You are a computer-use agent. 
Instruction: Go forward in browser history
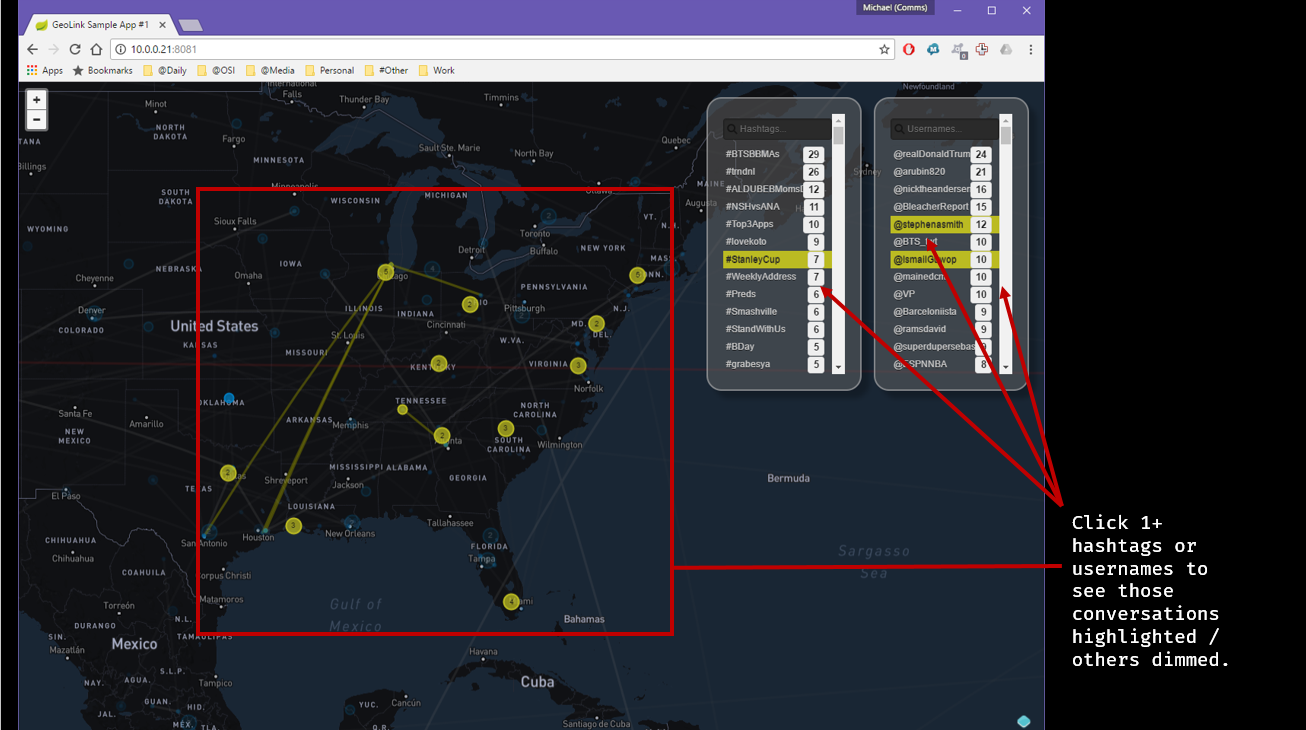pyautogui.click(x=53, y=49)
